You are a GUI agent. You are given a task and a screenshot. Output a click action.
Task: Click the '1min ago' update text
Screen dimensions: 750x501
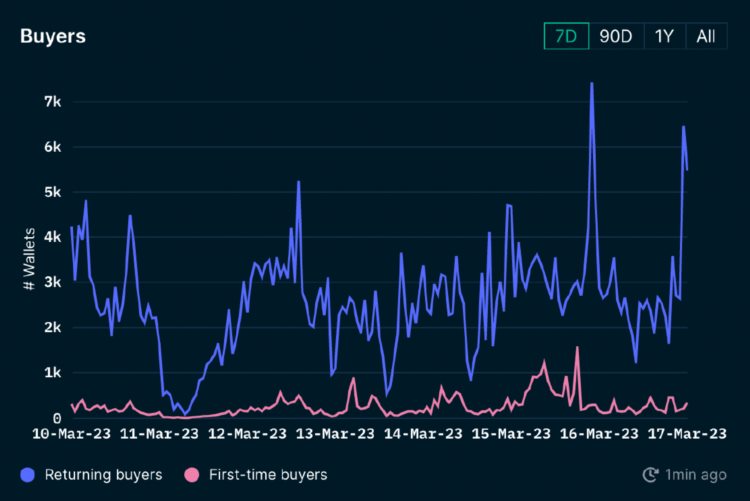click(697, 475)
